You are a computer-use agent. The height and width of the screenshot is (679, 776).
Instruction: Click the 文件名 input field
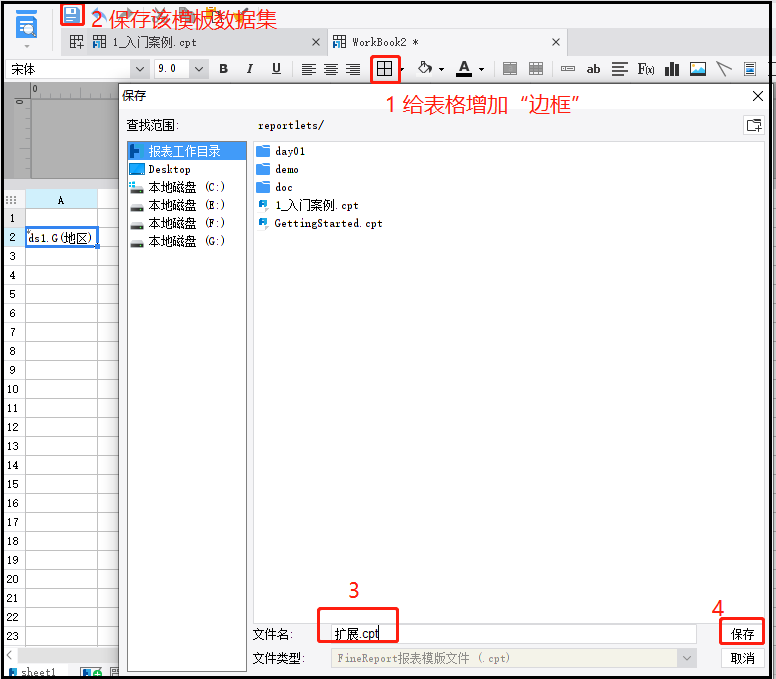pyautogui.click(x=514, y=634)
